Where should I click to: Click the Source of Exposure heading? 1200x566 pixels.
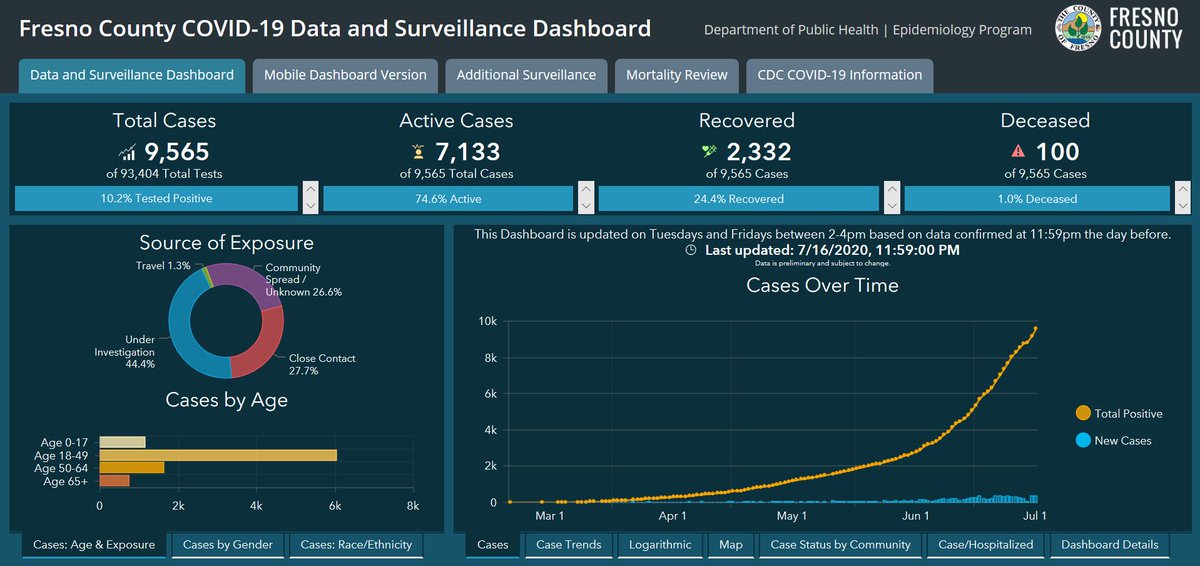[226, 243]
